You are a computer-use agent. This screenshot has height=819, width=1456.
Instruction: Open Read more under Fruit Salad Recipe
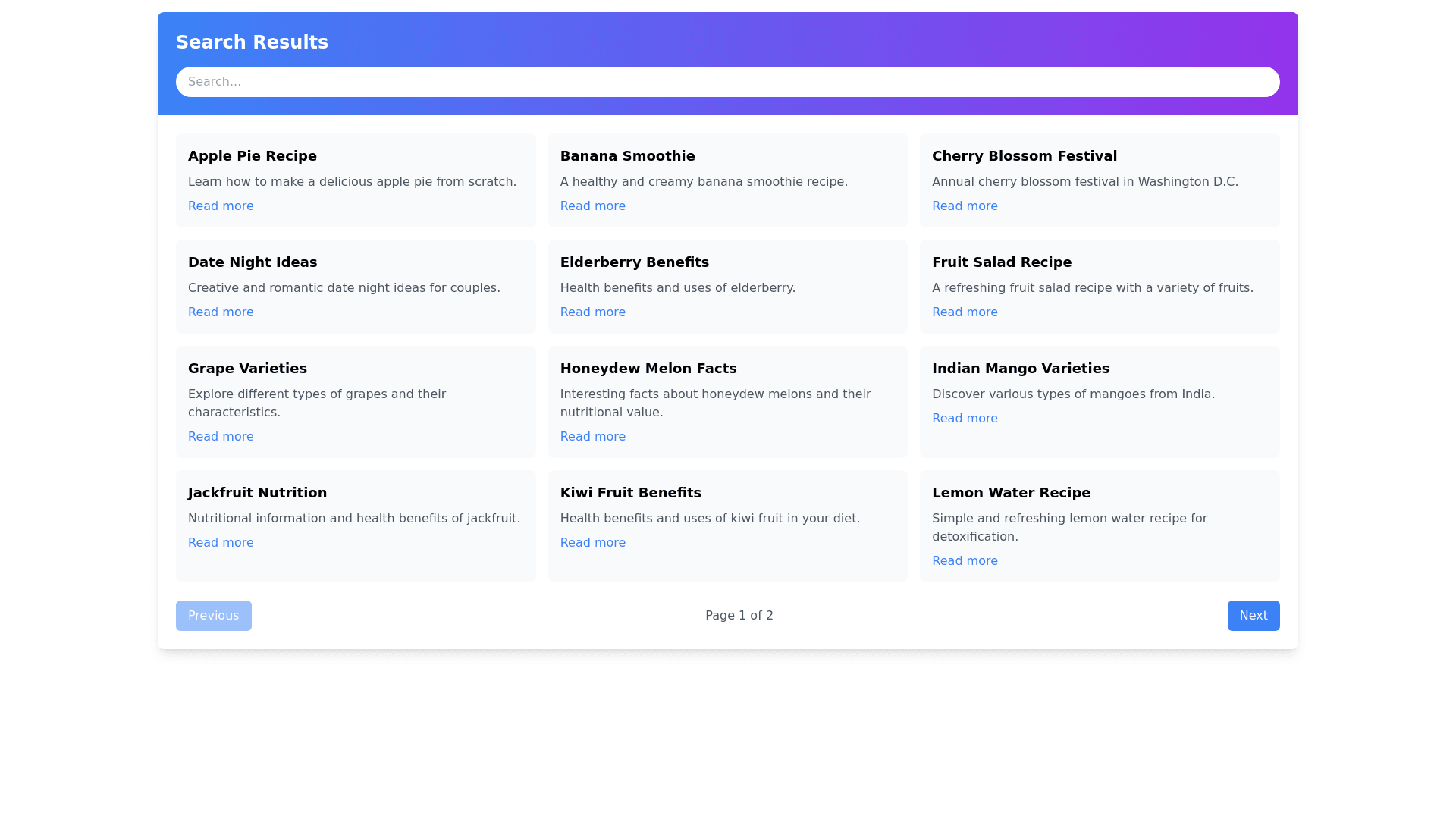coord(964,312)
